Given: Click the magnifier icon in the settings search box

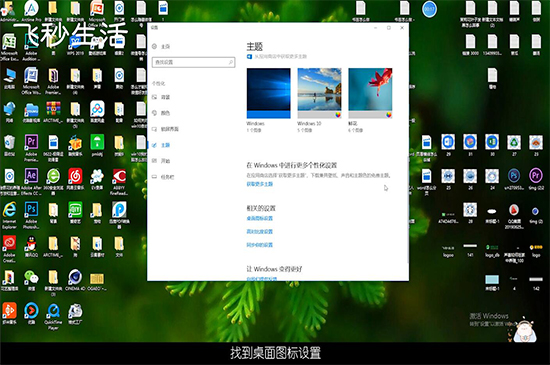Looking at the screenshot, I should [x=231, y=62].
